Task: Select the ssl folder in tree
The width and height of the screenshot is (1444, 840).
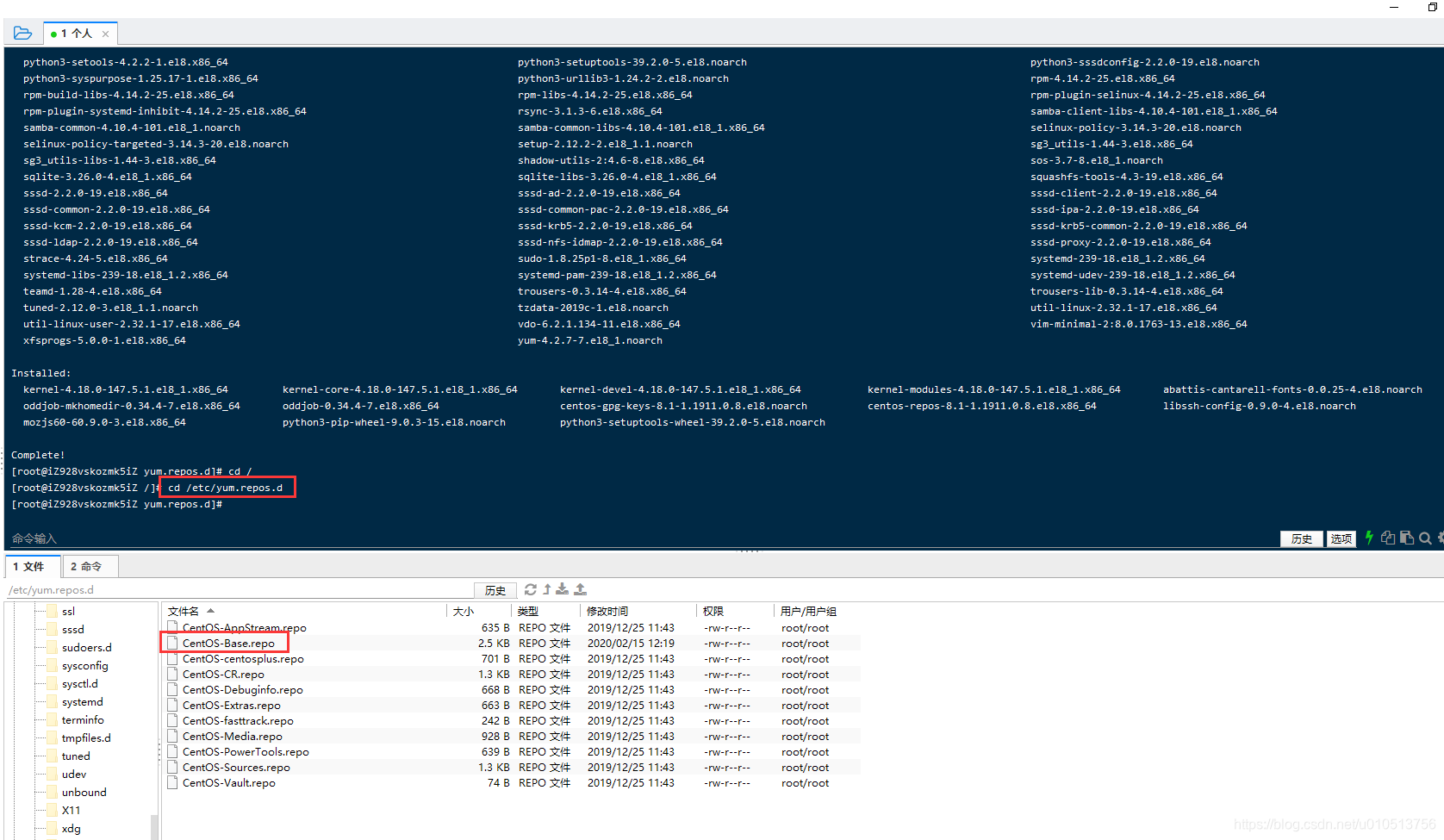Action: tap(68, 611)
